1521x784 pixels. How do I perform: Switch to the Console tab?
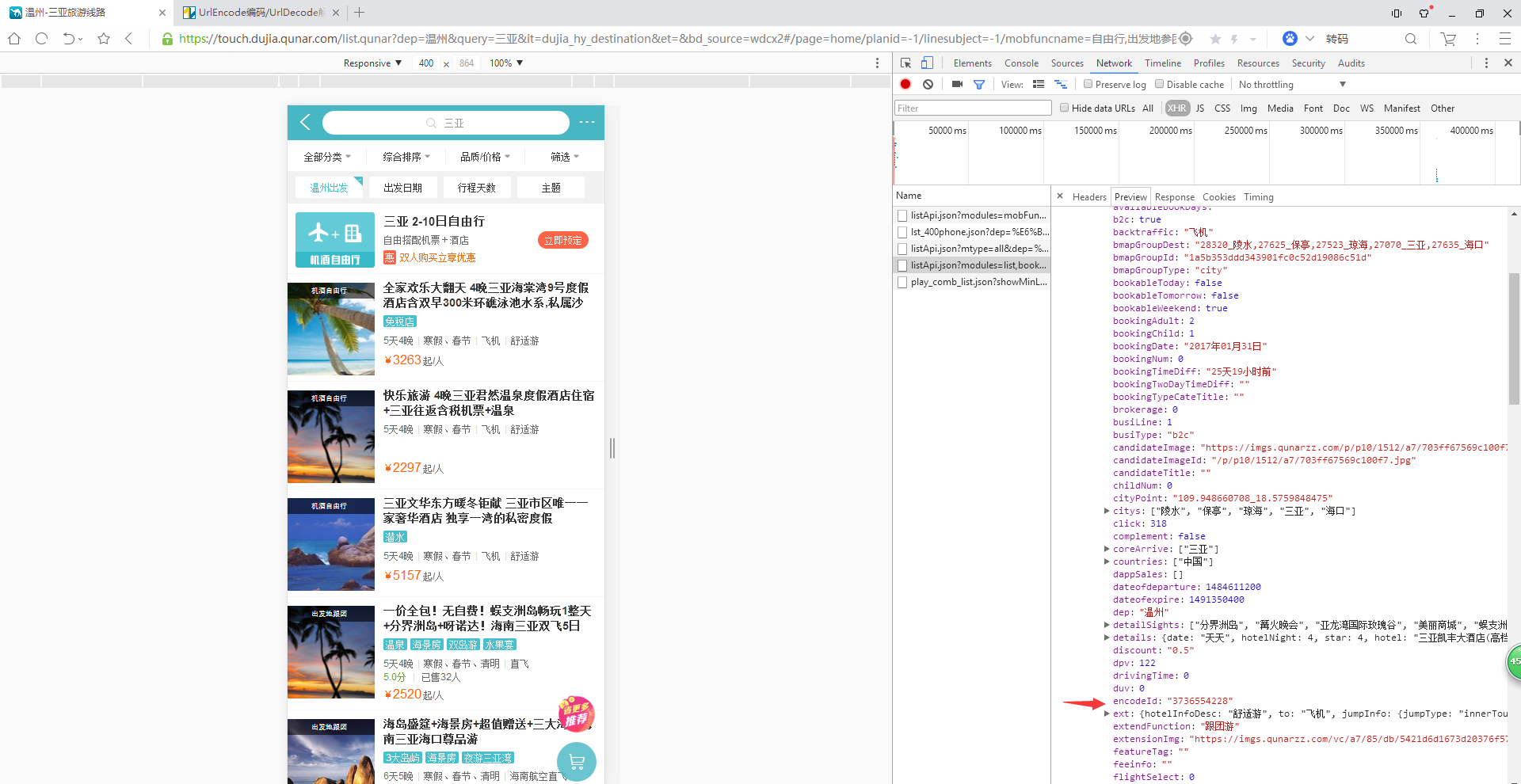[x=1021, y=63]
